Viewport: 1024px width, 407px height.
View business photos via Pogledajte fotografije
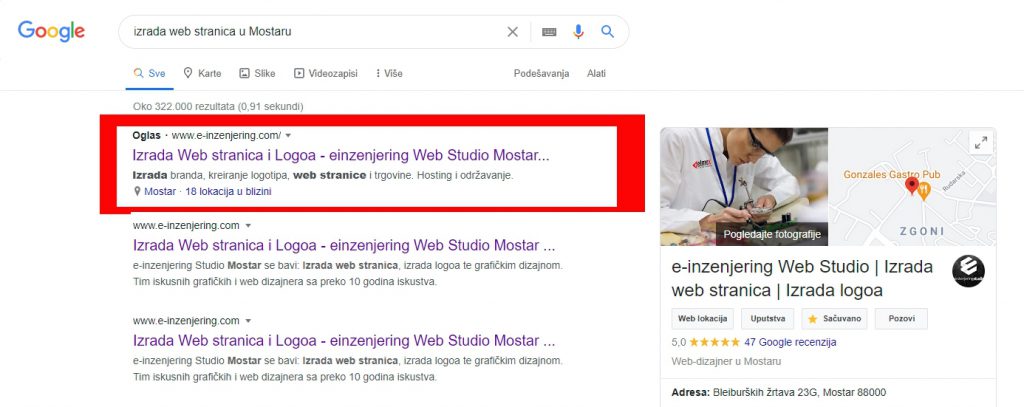(771, 235)
